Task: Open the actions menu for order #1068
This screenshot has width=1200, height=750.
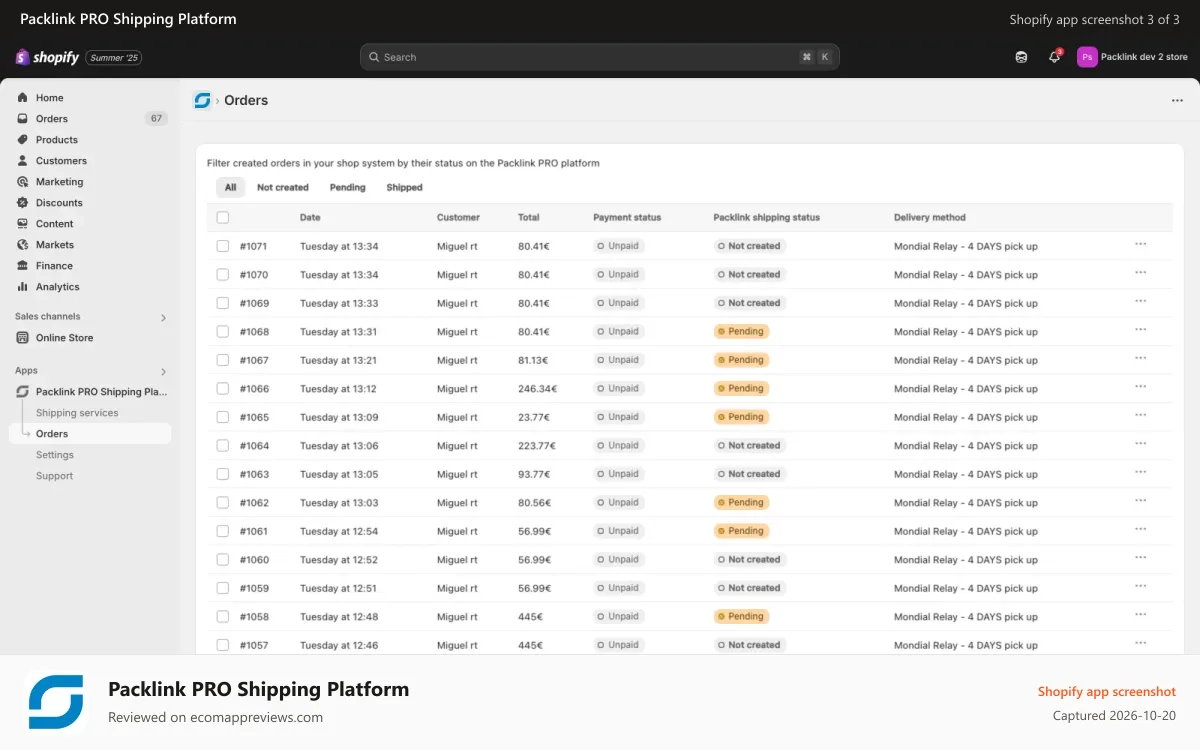Action: click(1140, 331)
